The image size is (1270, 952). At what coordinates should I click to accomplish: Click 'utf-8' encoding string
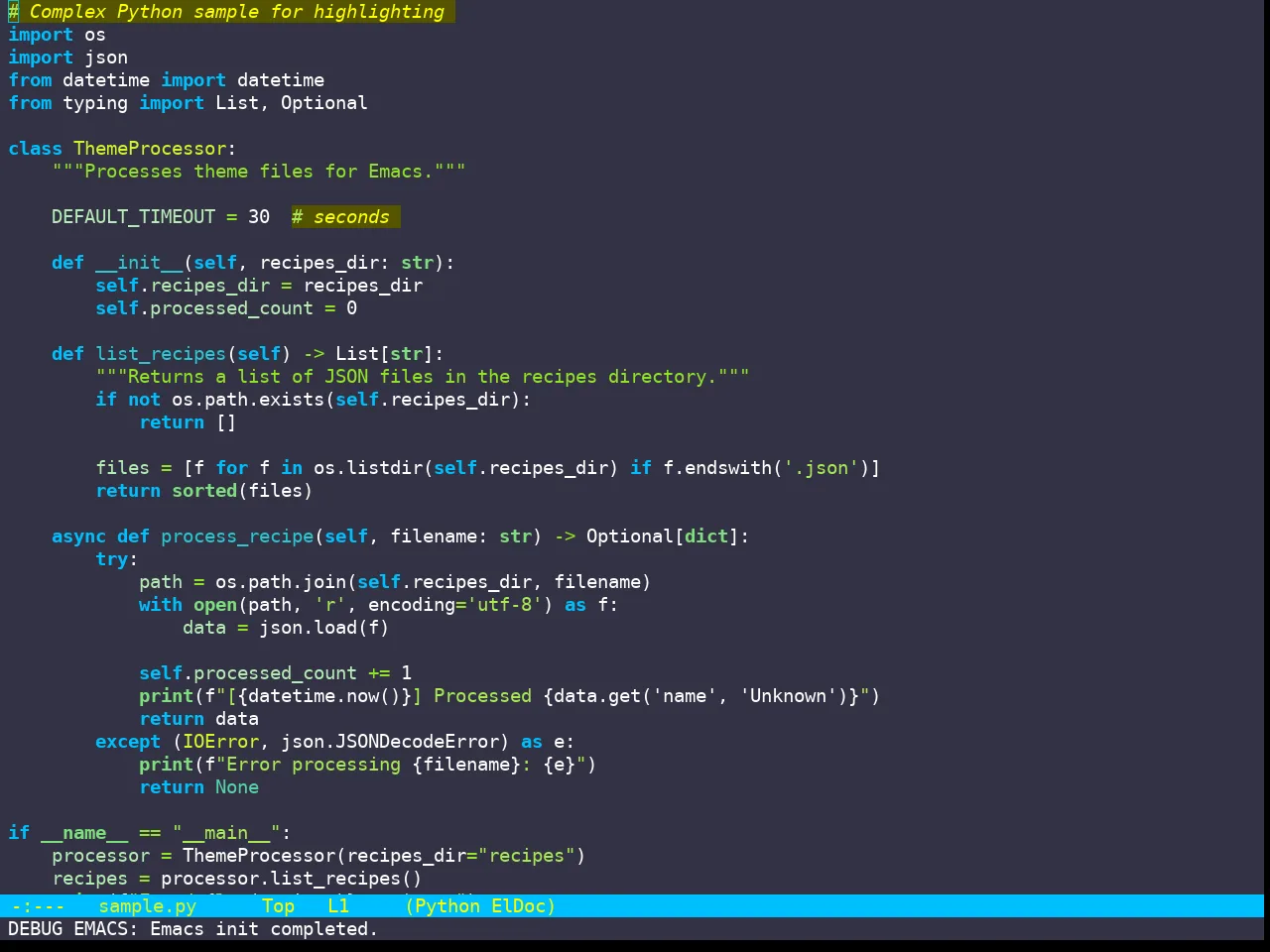pos(505,605)
